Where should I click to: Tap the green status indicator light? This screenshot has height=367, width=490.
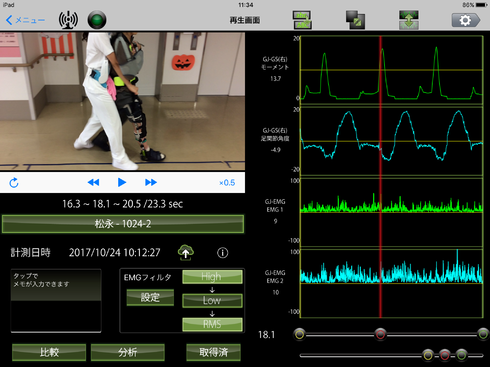click(97, 20)
